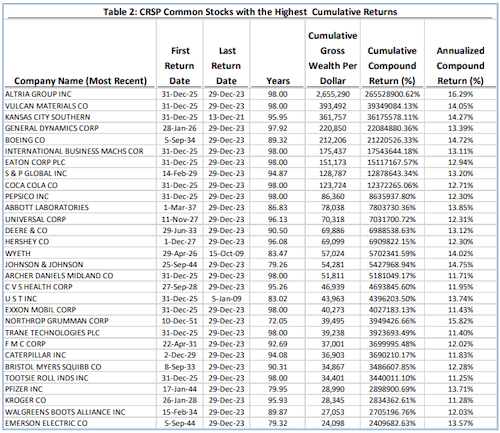Image resolution: width=500 pixels, height=433 pixels.
Task: Select the EMERSON ELECTRIC CO cell
Action: 46,423
